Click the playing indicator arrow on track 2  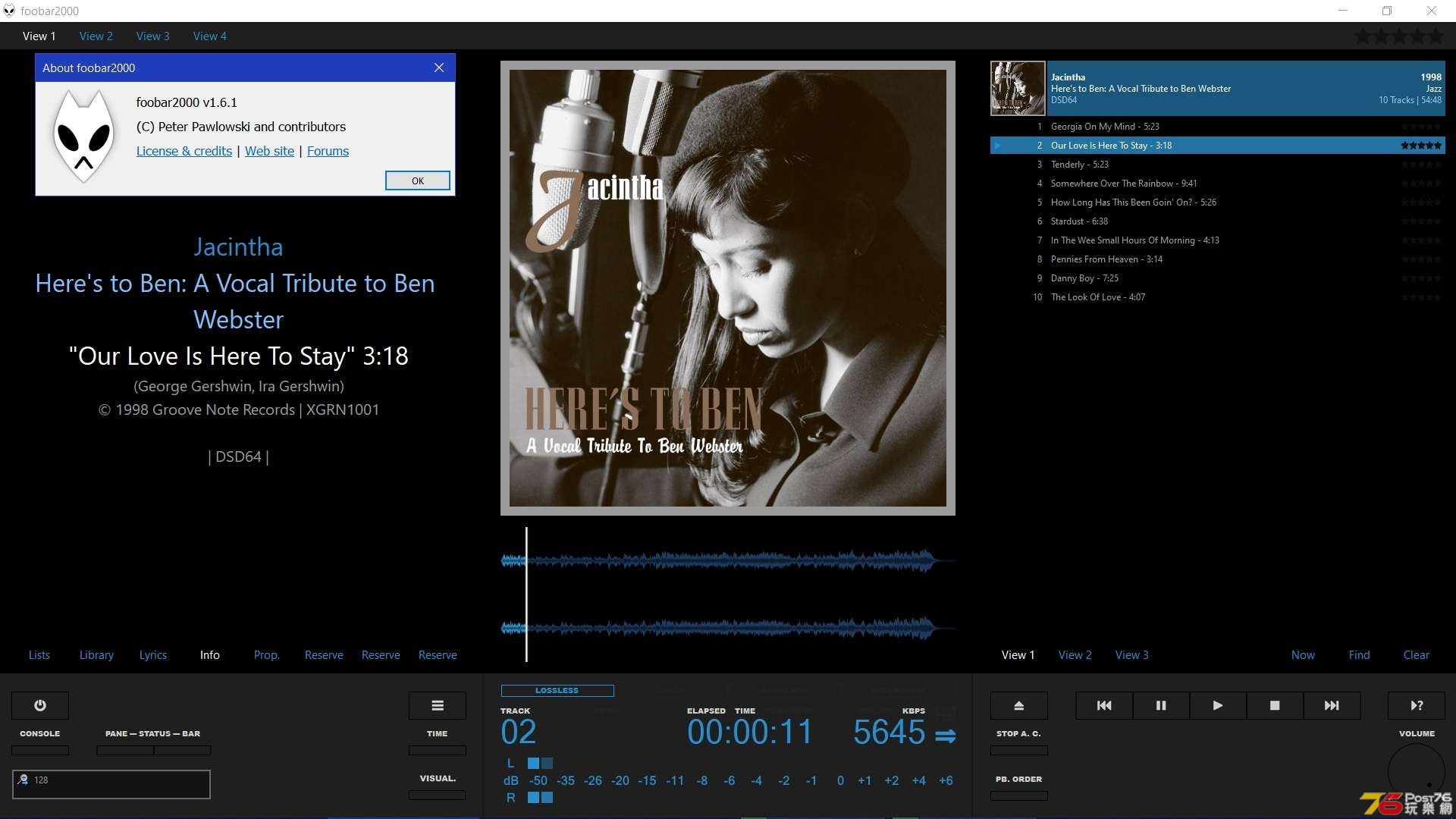[x=998, y=146]
